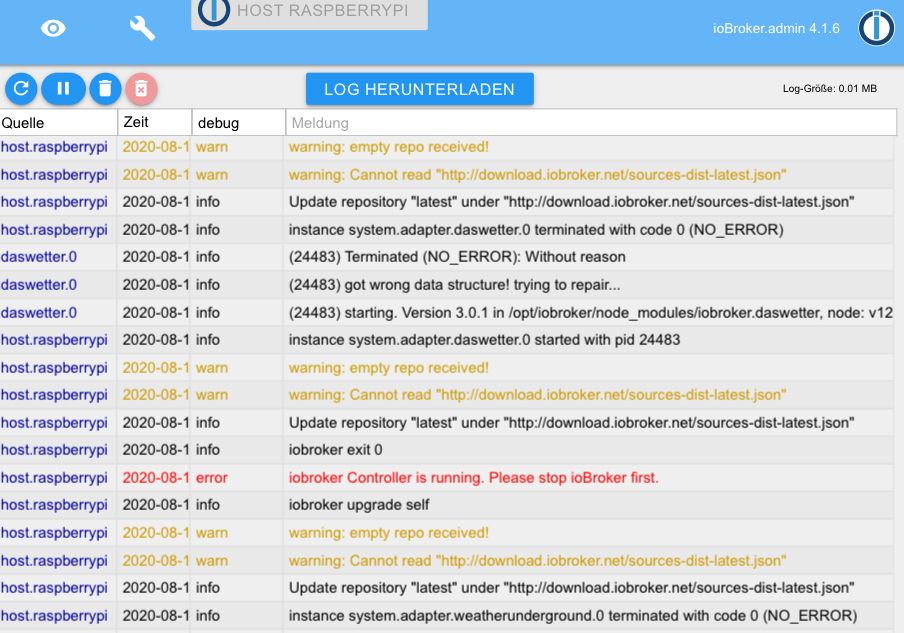
Task: Click the Meldung message filter field
Action: (x=591, y=123)
